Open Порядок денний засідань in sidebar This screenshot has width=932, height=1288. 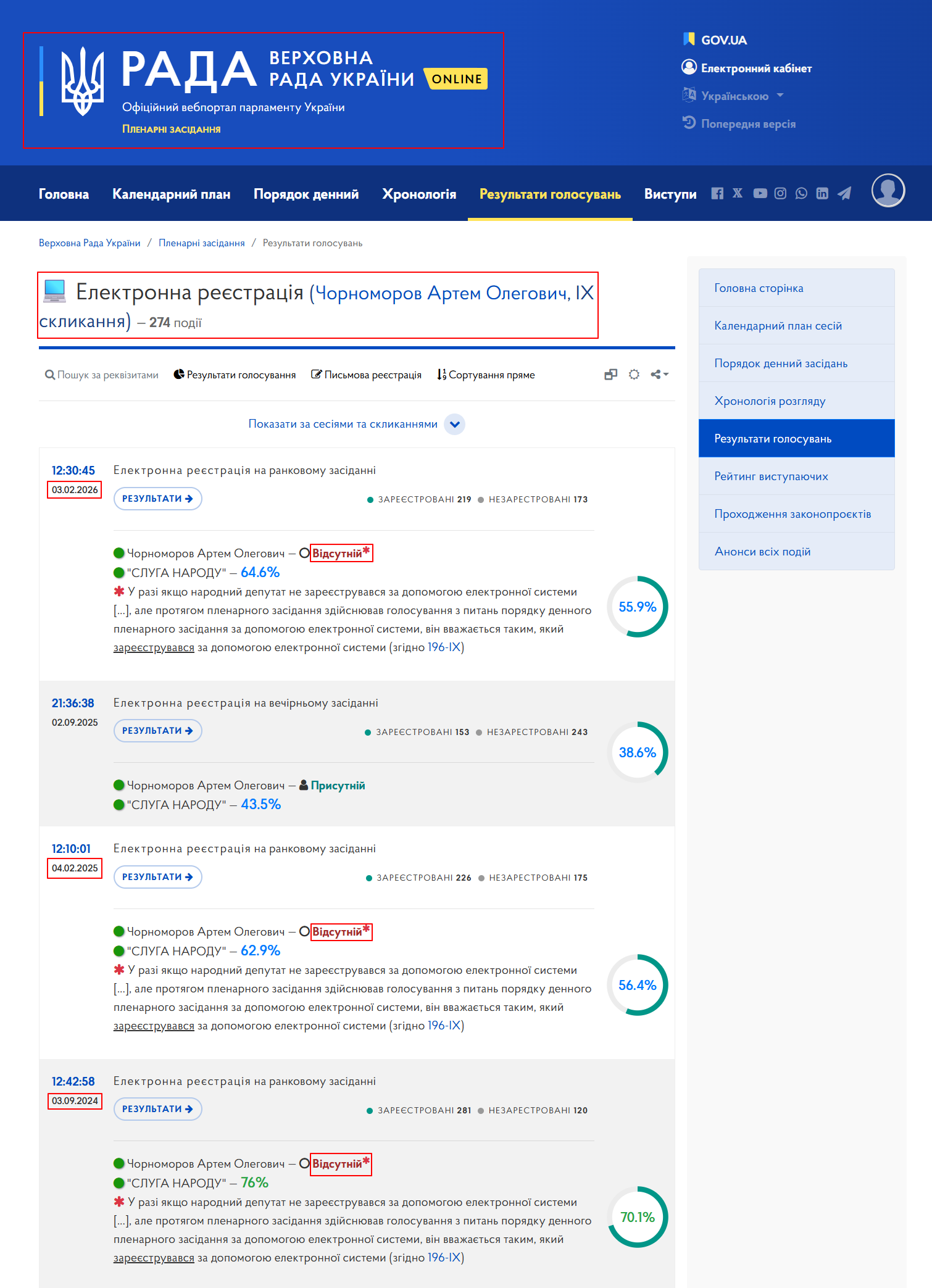point(796,364)
